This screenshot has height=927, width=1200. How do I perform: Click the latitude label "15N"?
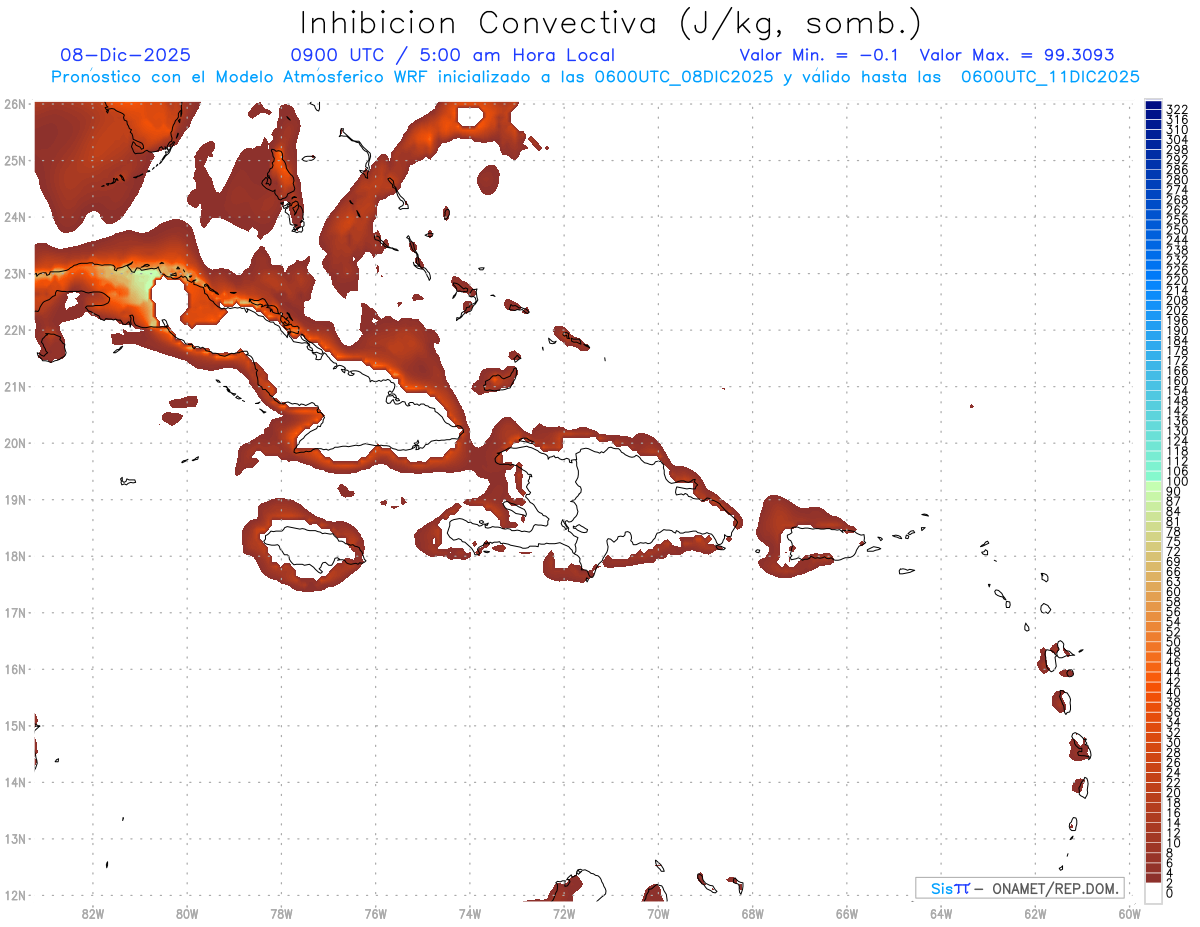(14, 726)
